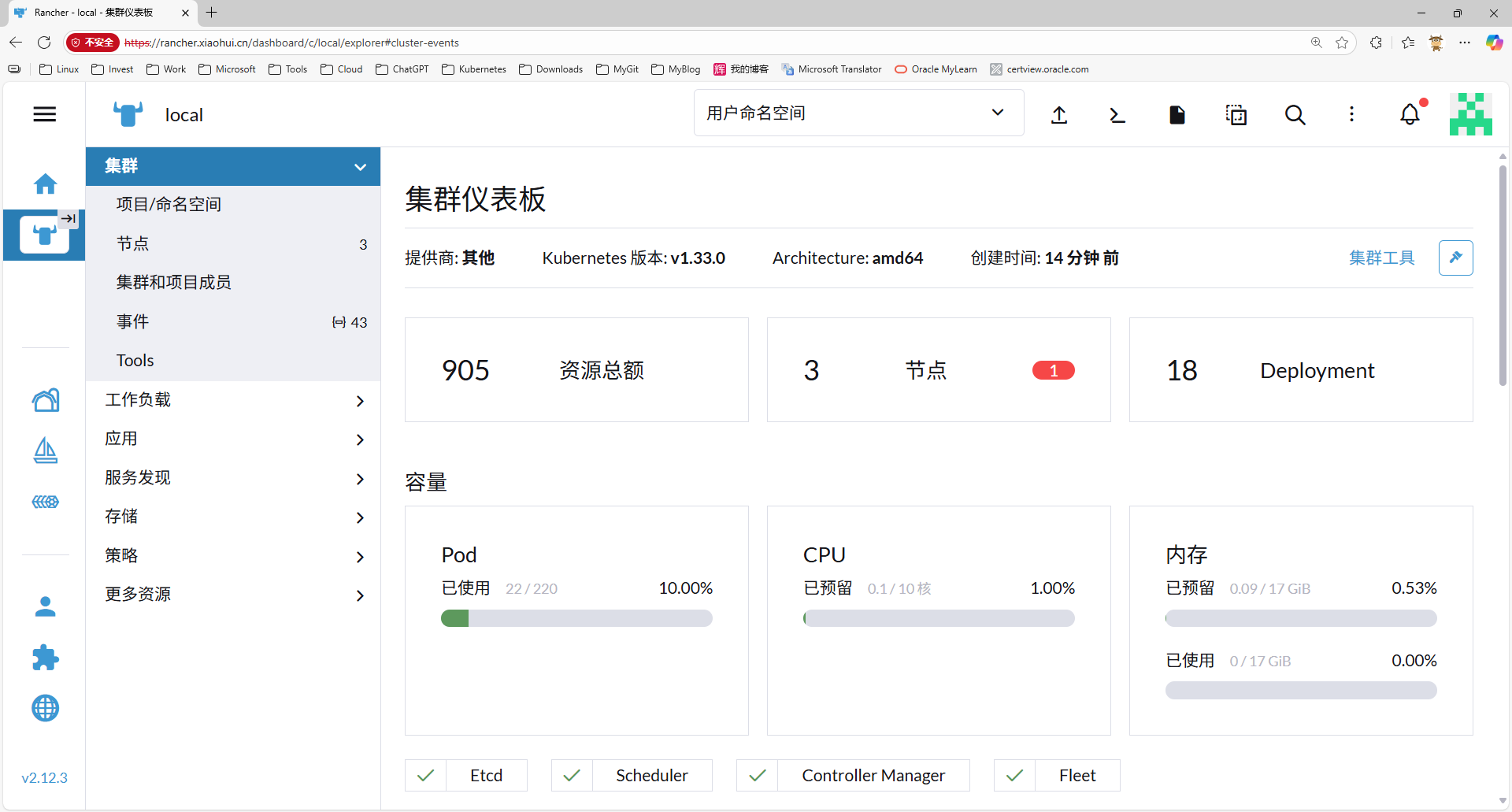Open 集群和项目成员 menu item
The width and height of the screenshot is (1512, 812).
pyautogui.click(x=233, y=283)
